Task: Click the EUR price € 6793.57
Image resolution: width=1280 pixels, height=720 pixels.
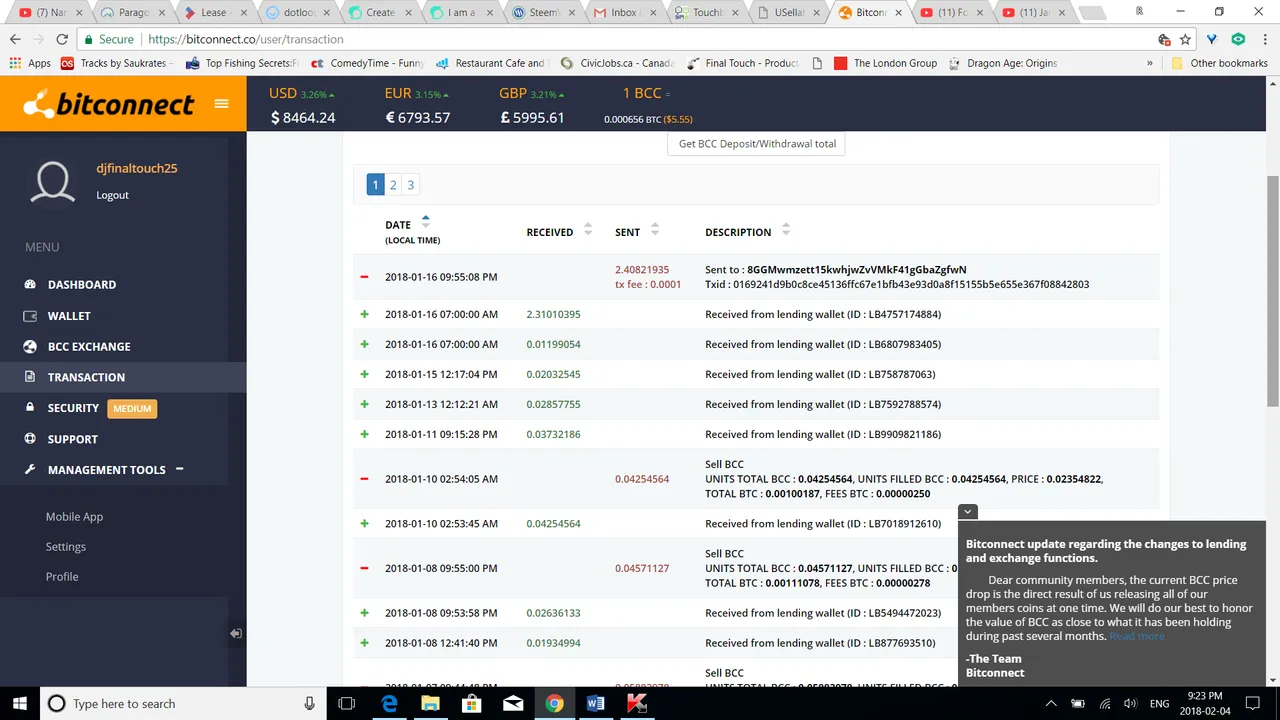Action: [417, 117]
